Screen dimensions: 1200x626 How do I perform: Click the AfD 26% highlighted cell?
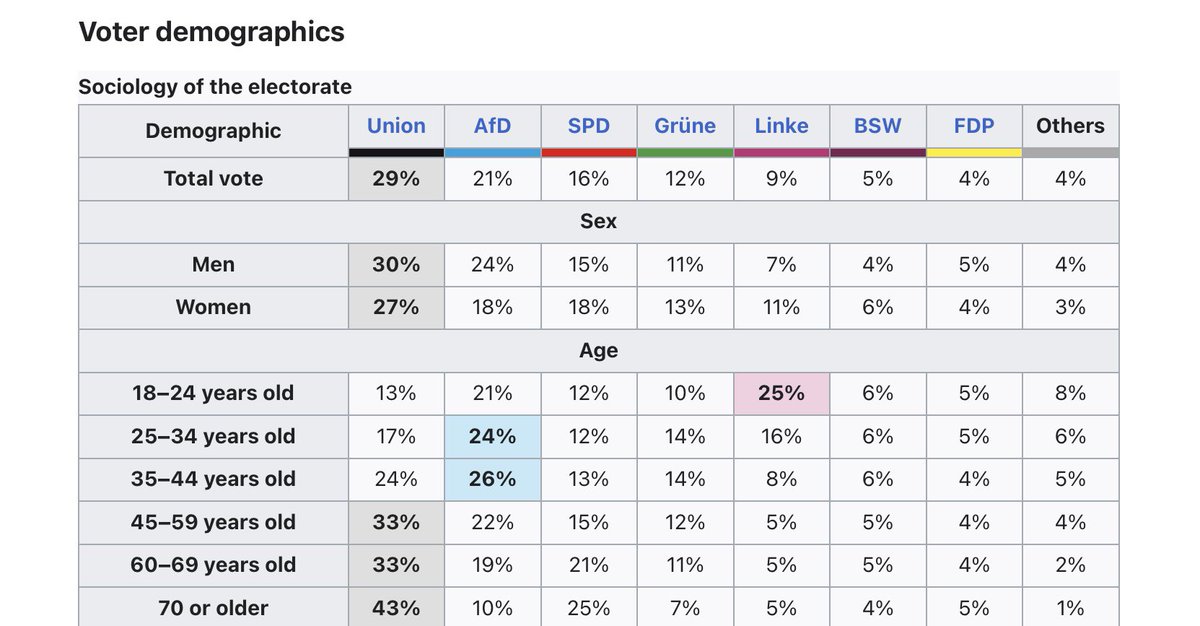pyautogui.click(x=492, y=479)
